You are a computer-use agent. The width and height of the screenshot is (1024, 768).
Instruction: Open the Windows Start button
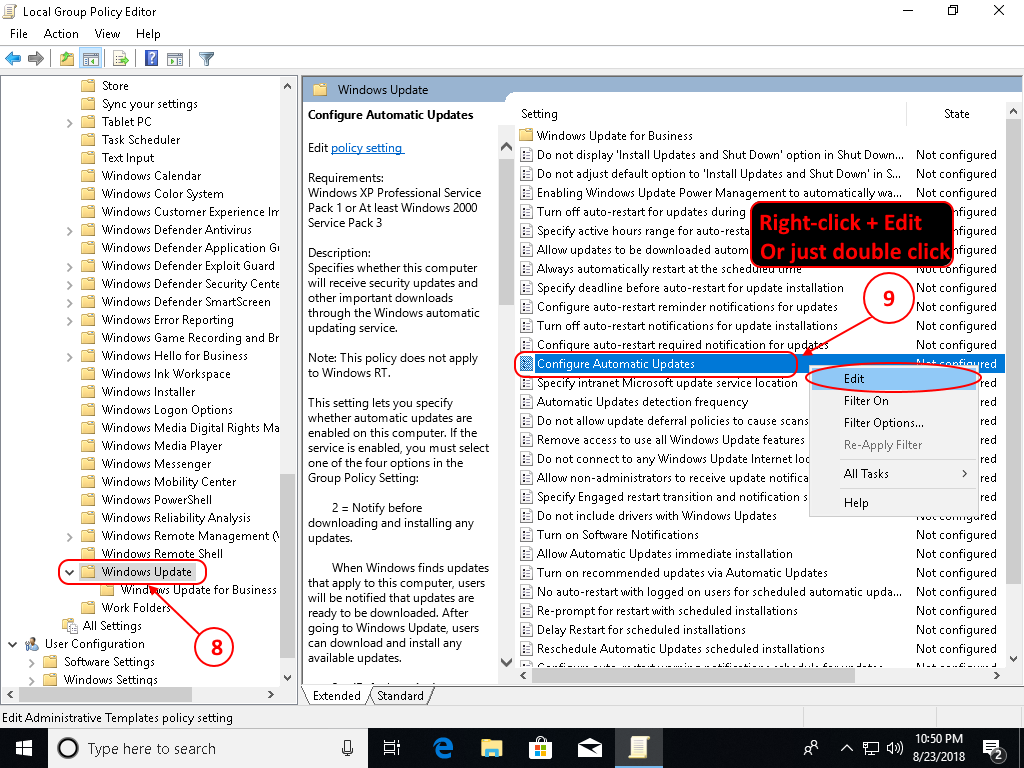tap(24, 748)
